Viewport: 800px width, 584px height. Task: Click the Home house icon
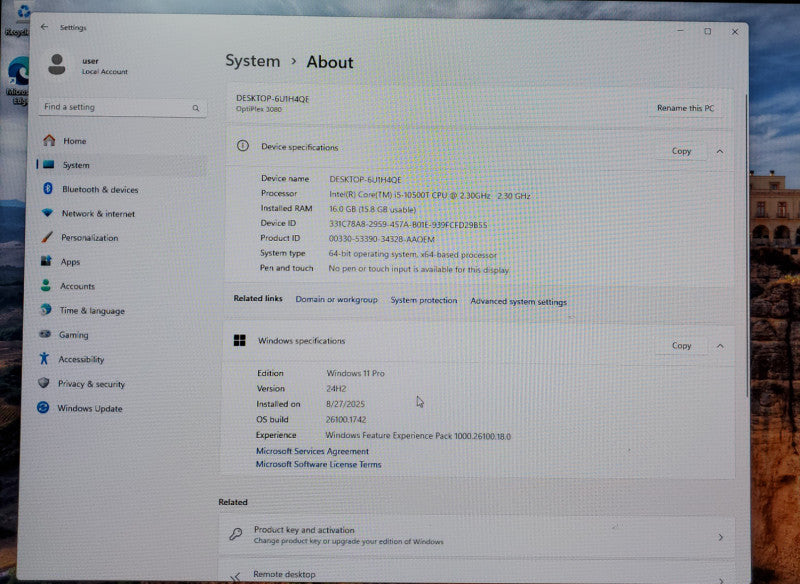[49, 140]
